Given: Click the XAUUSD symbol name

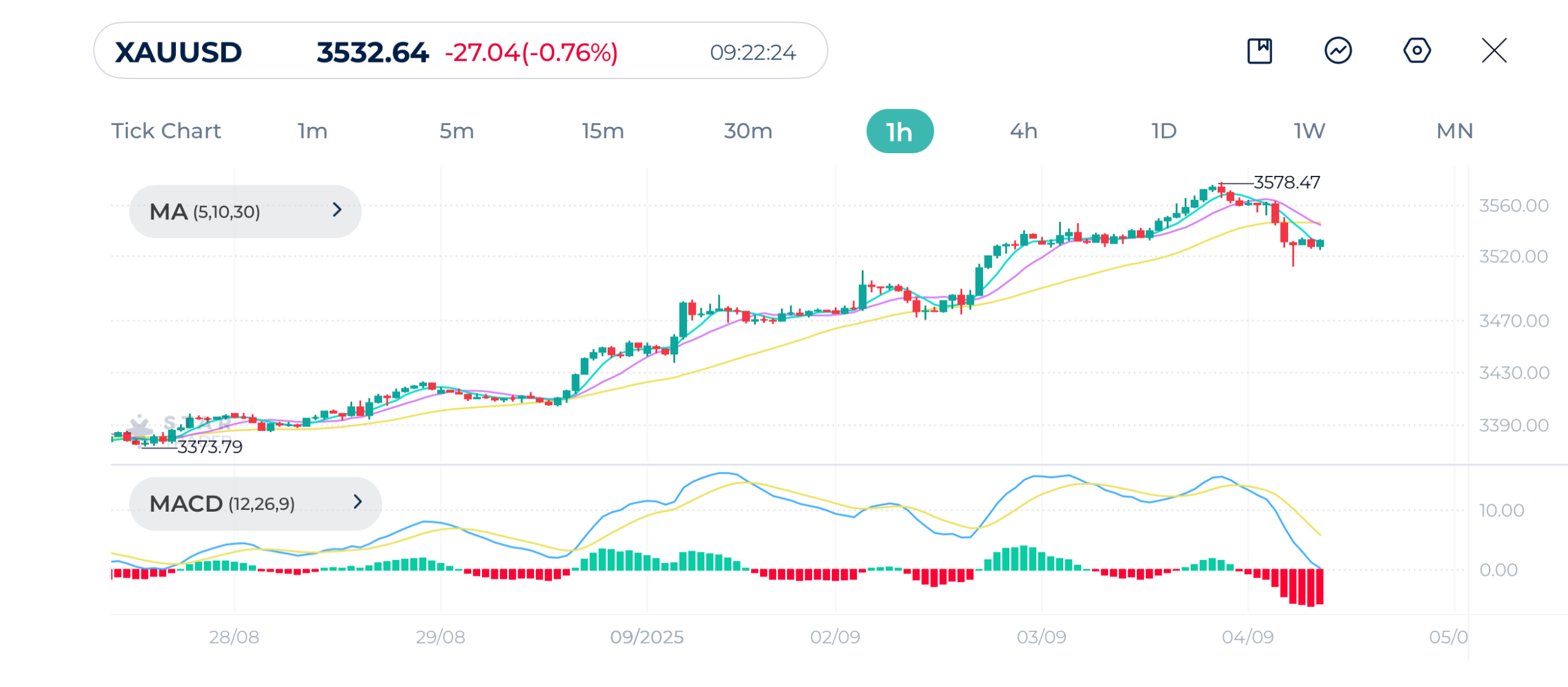Looking at the screenshot, I should [178, 52].
